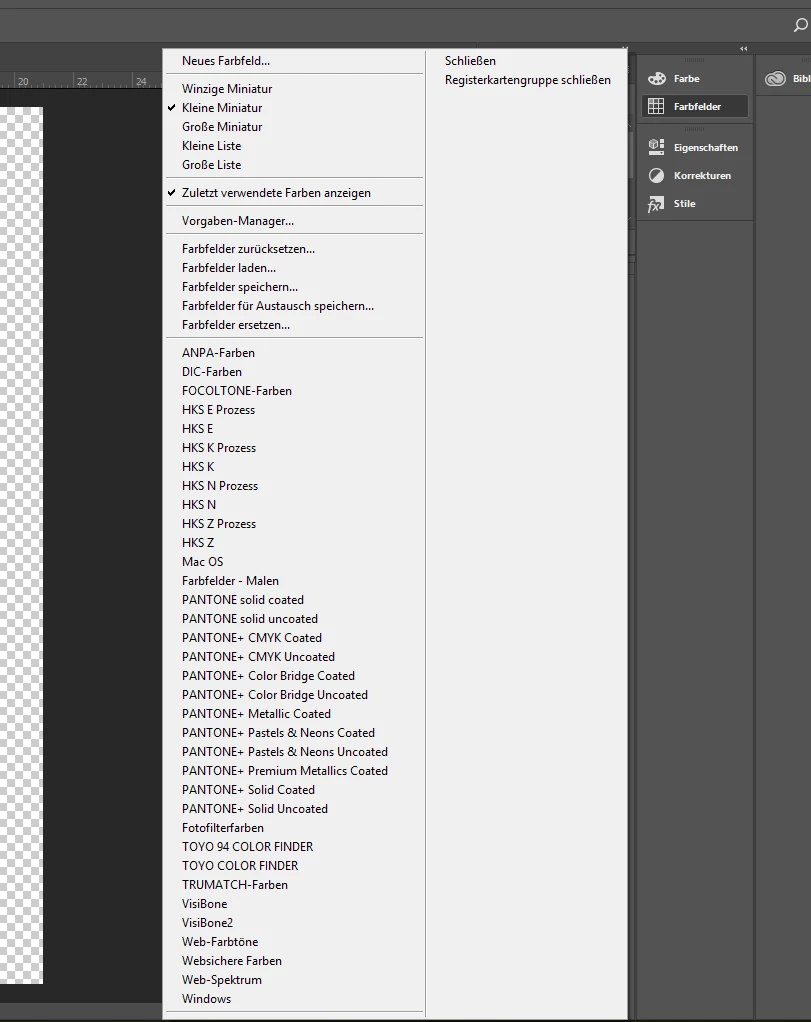Select HKS N Prozess library

click(x=220, y=486)
